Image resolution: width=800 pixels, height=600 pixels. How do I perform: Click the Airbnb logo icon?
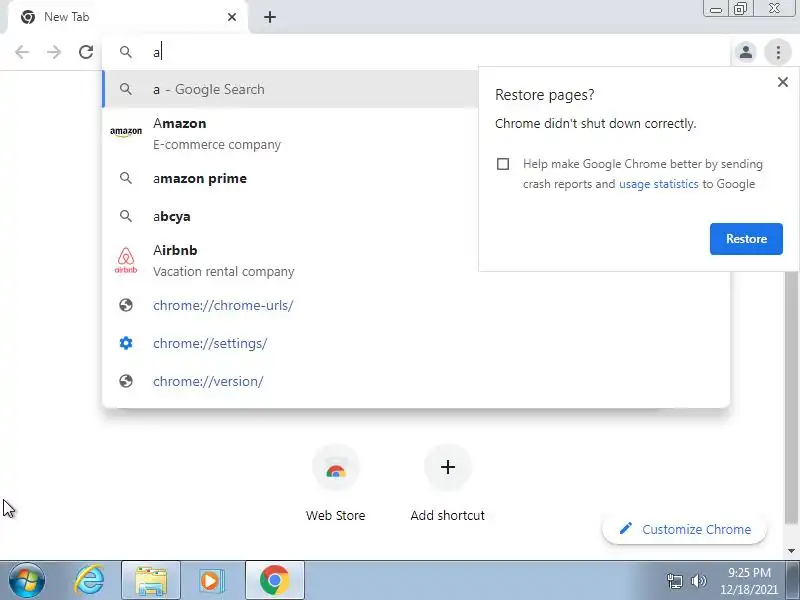click(126, 260)
